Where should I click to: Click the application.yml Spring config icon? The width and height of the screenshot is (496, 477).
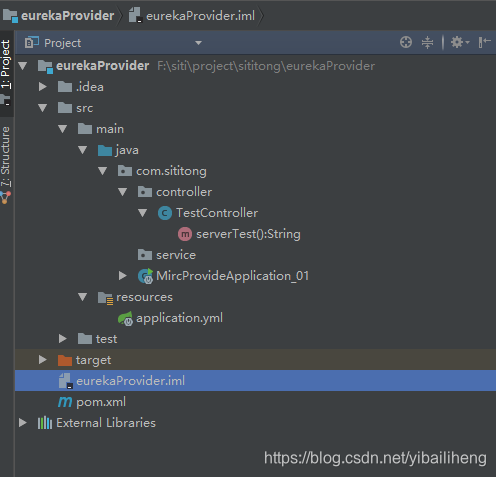[126, 318]
